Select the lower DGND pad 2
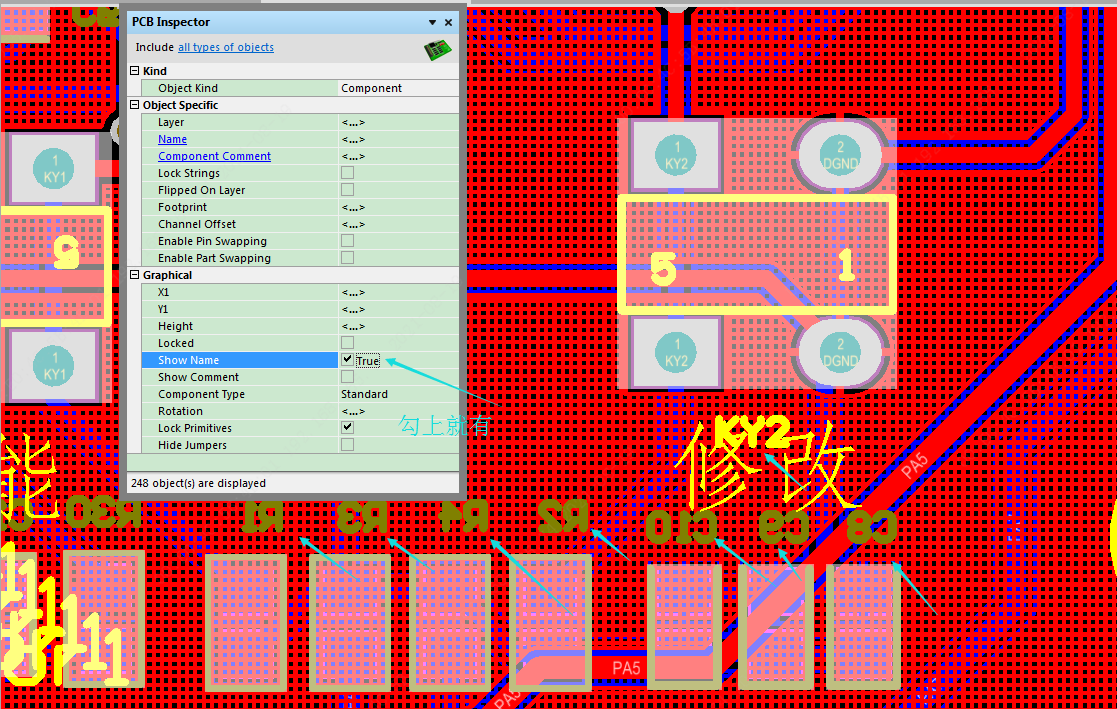1117x709 pixels. pos(841,353)
